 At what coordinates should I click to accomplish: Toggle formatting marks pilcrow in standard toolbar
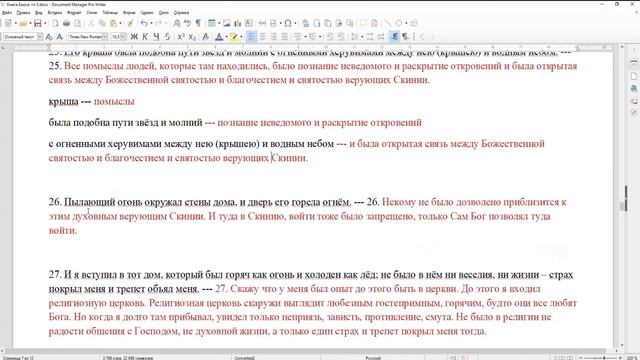[x=198, y=23]
